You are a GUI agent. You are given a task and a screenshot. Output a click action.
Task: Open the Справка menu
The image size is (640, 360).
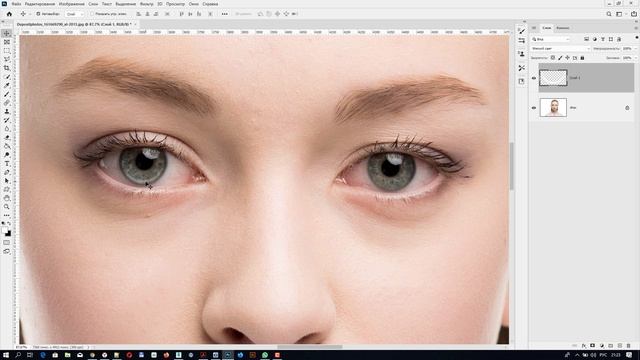click(x=210, y=4)
